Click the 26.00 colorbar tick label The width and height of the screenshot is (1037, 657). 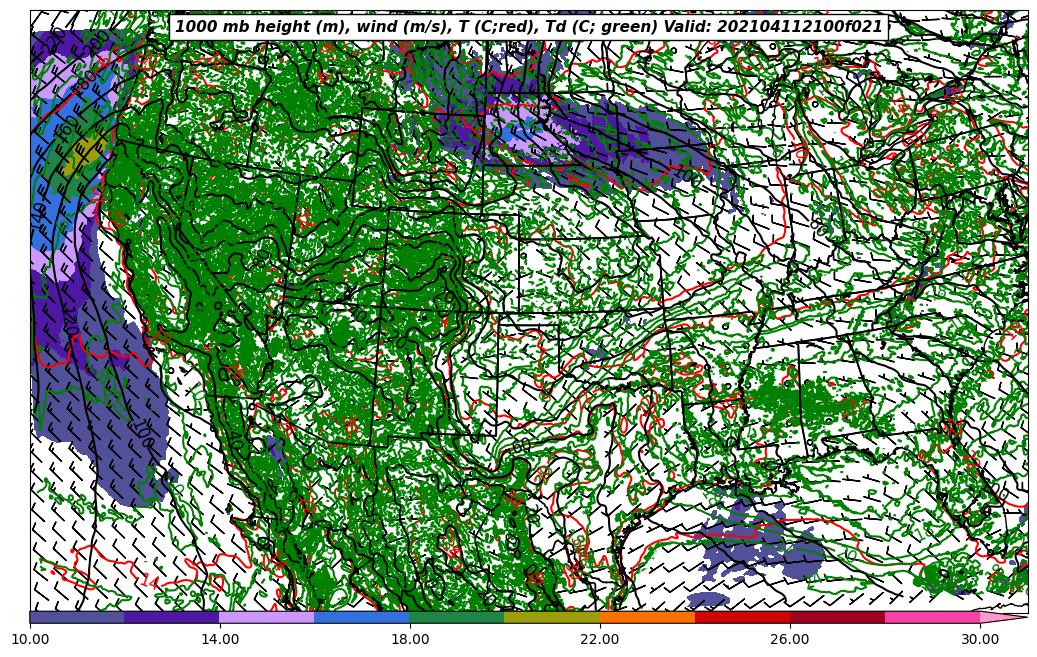(790, 639)
